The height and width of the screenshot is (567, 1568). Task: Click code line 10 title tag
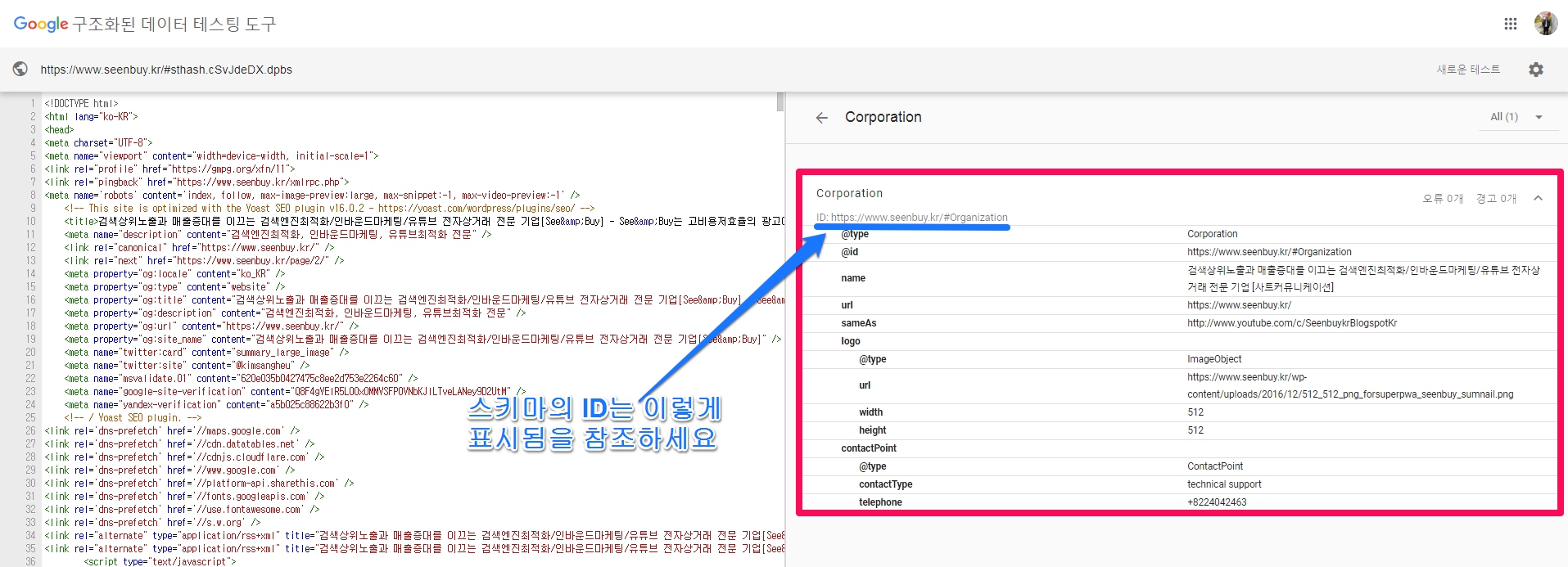pyautogui.click(x=424, y=221)
